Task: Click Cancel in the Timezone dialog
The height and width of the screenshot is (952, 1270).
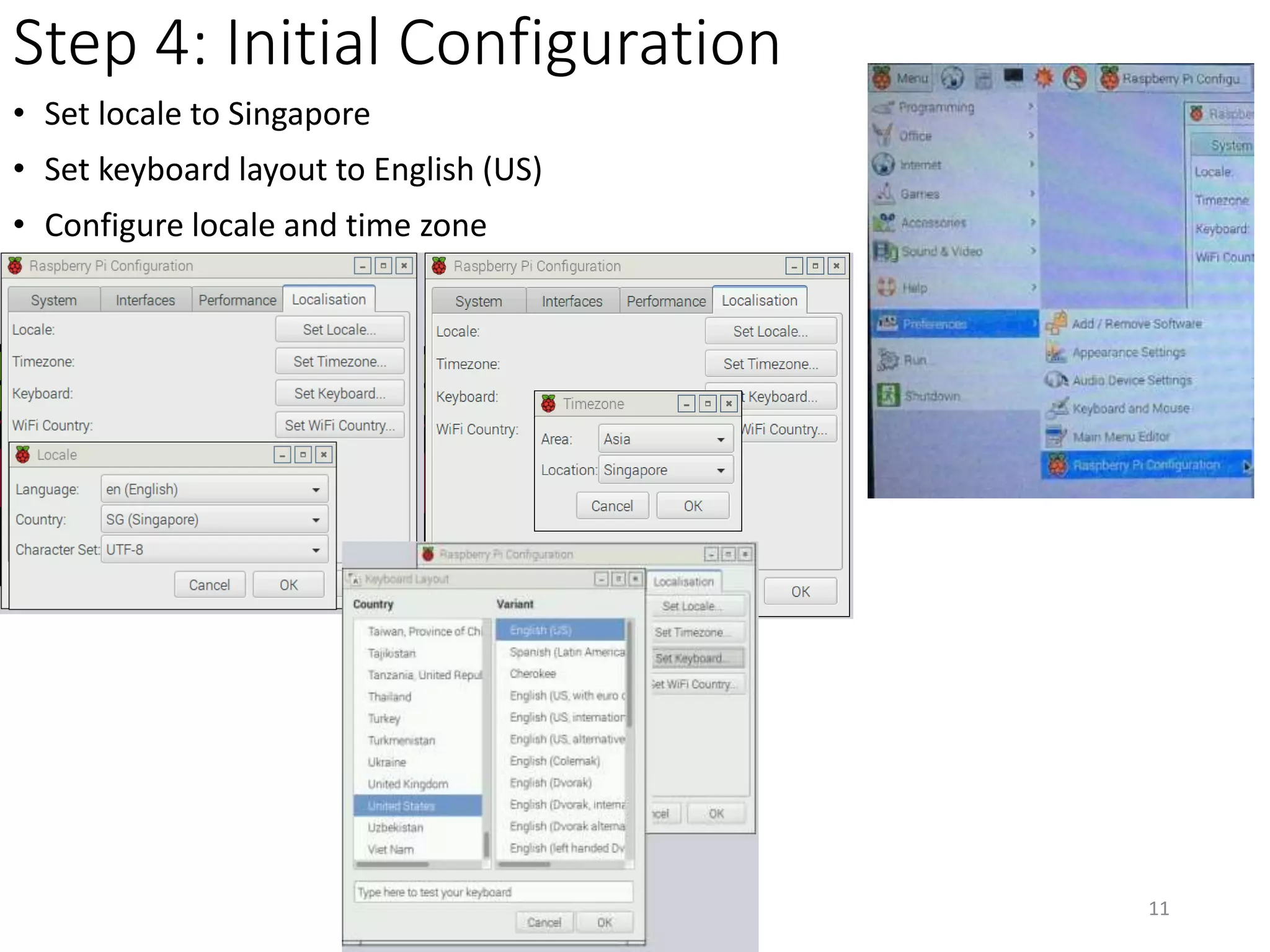Action: [612, 506]
